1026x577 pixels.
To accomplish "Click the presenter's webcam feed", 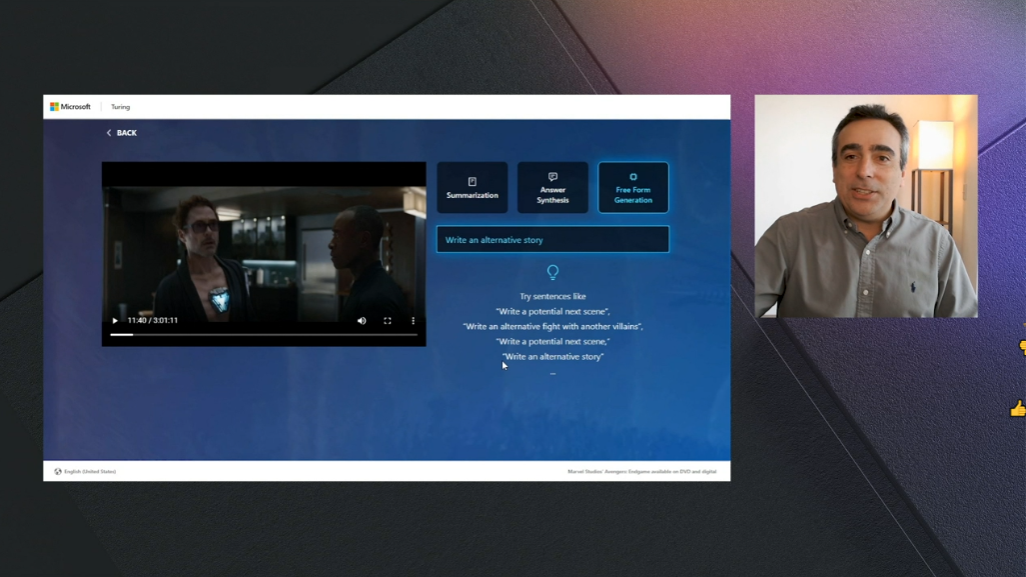I will pyautogui.click(x=866, y=206).
